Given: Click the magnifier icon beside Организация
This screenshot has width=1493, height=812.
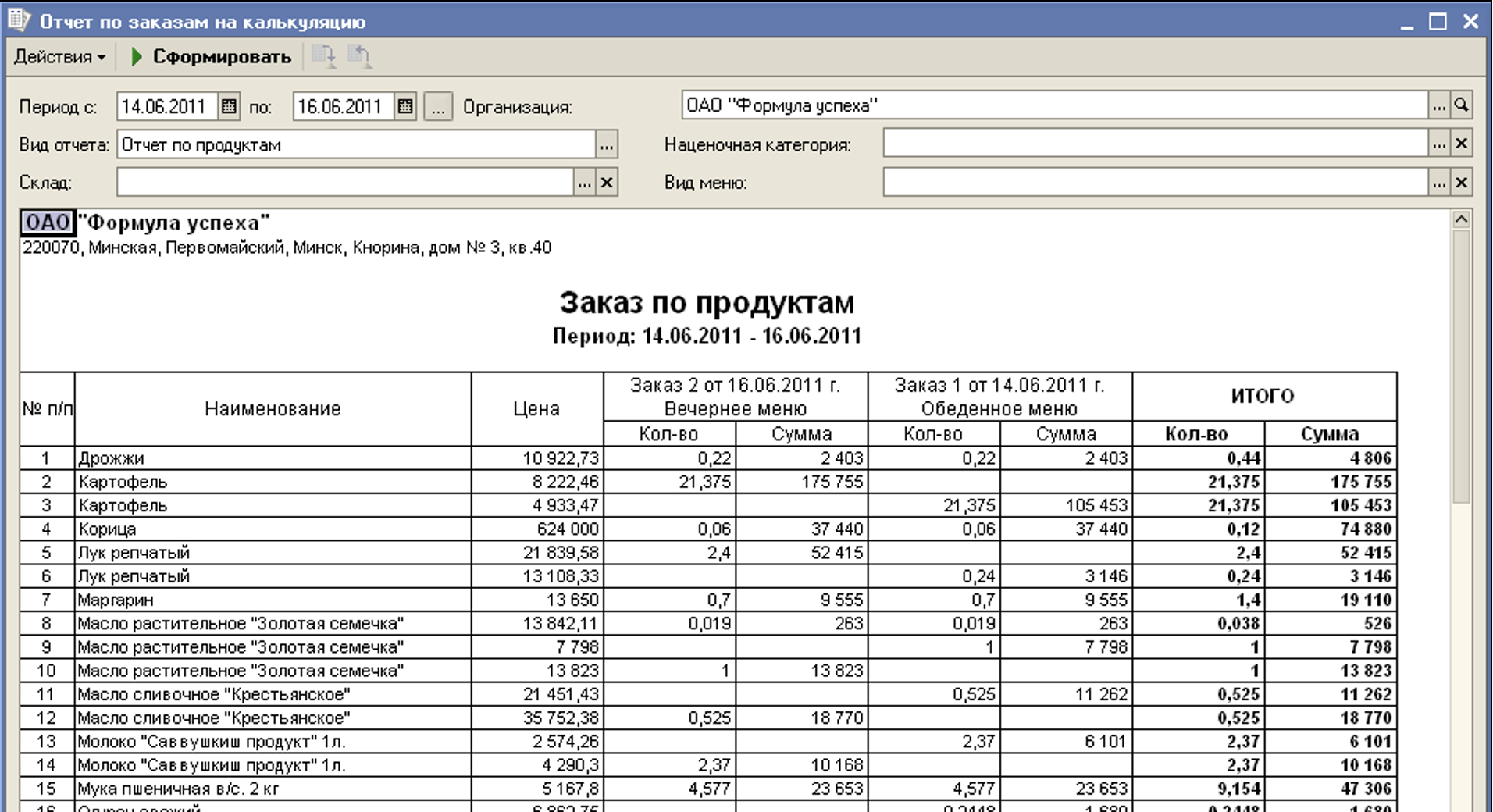Looking at the screenshot, I should point(1461,105).
